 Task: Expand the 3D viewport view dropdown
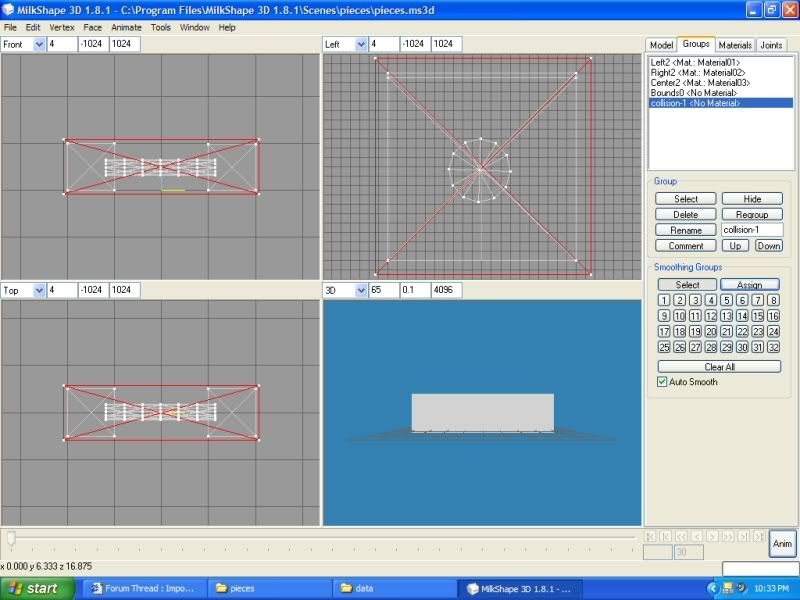pos(359,290)
